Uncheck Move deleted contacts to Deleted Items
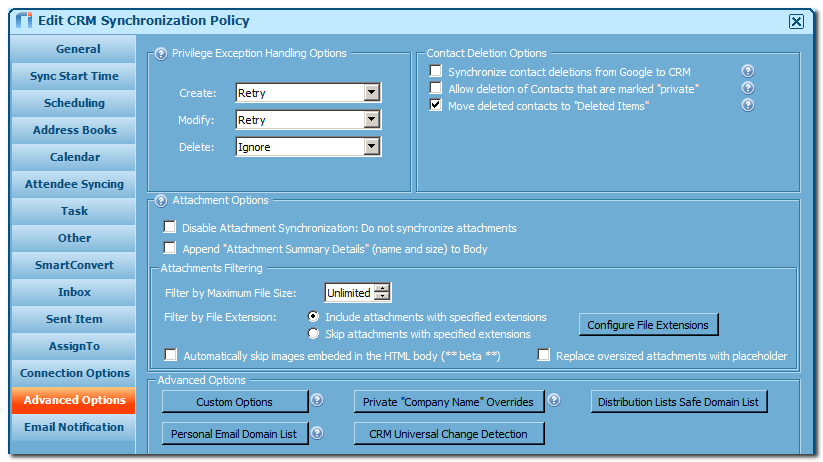 point(436,104)
